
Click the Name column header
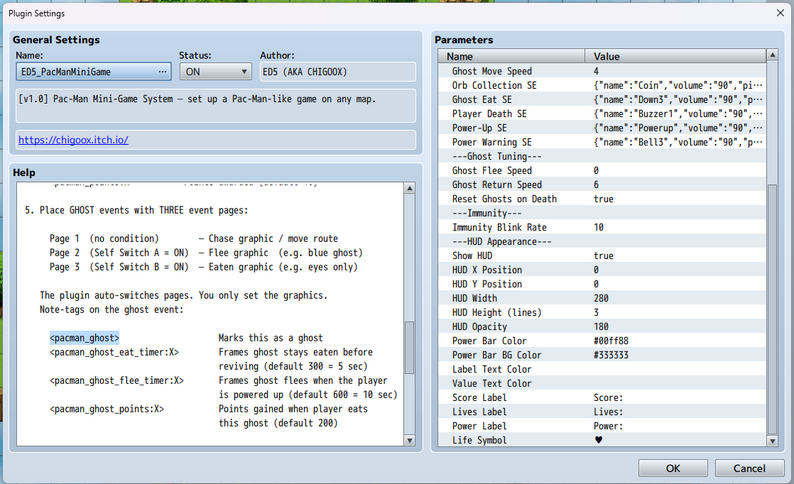(x=511, y=57)
